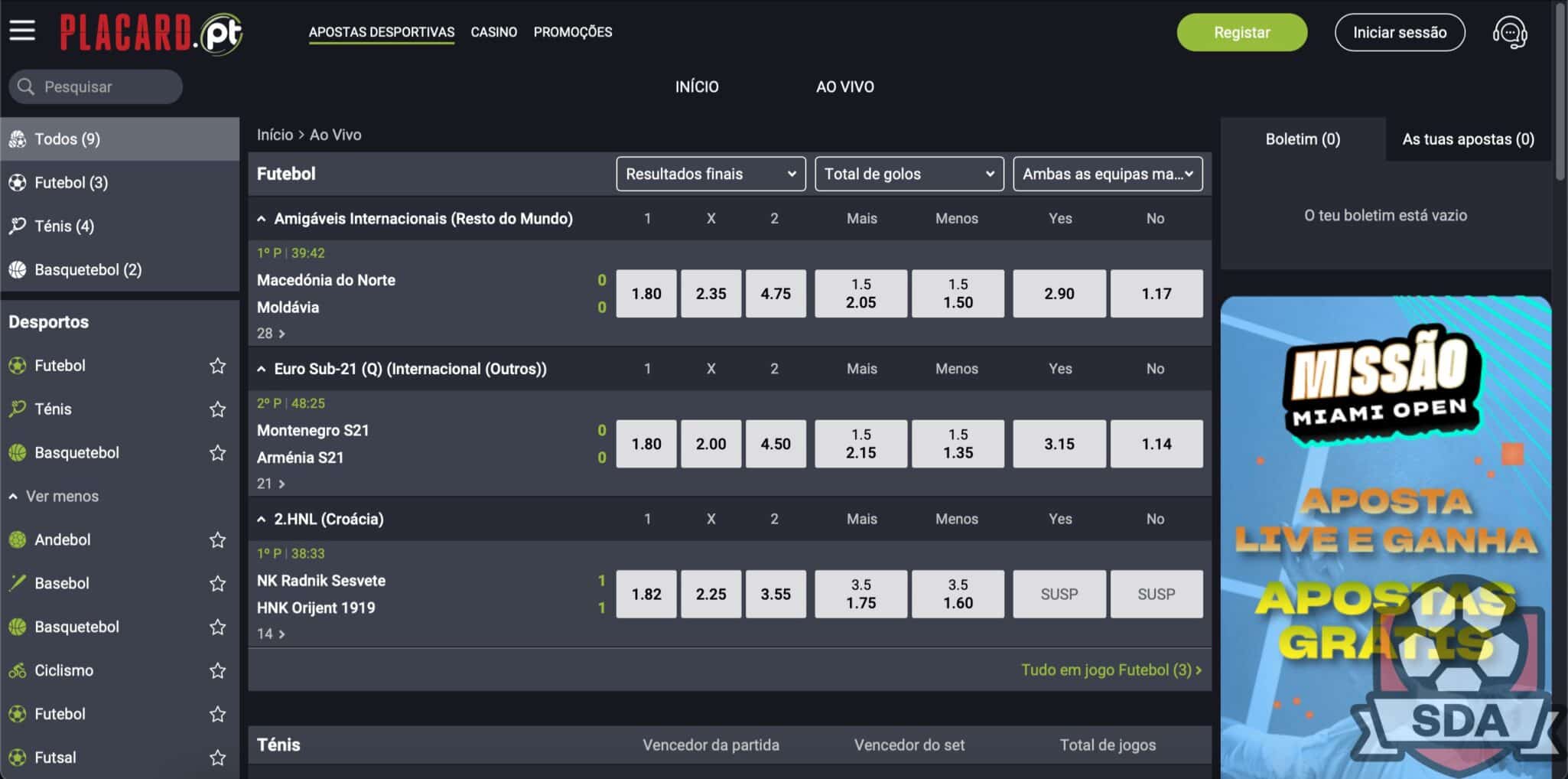1568x779 pixels.
Task: Open the As tuas apostas tab
Action: tap(1467, 139)
